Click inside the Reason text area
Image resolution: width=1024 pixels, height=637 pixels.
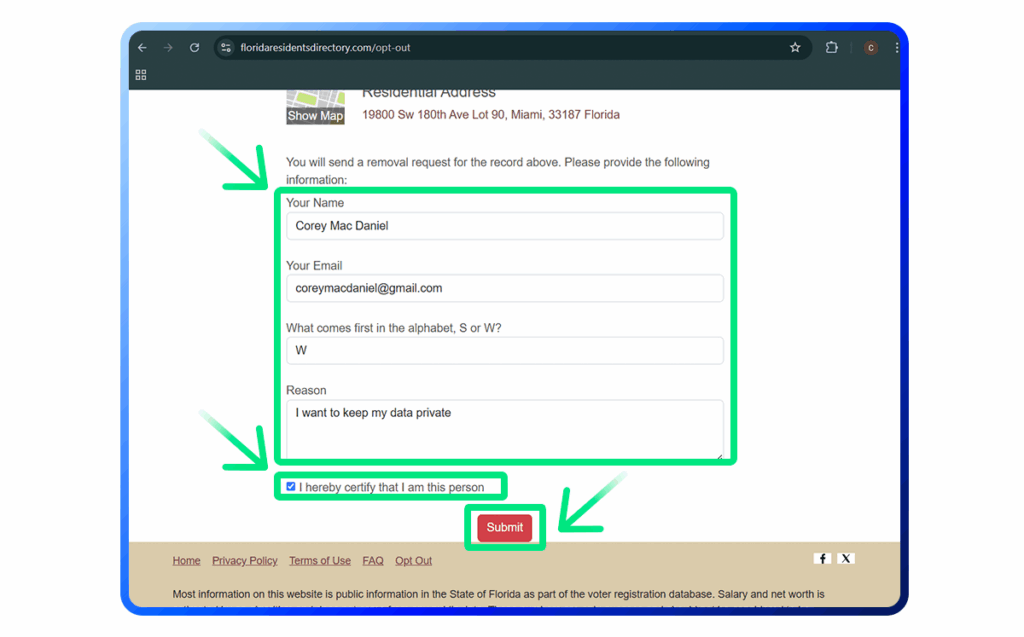[504, 428]
